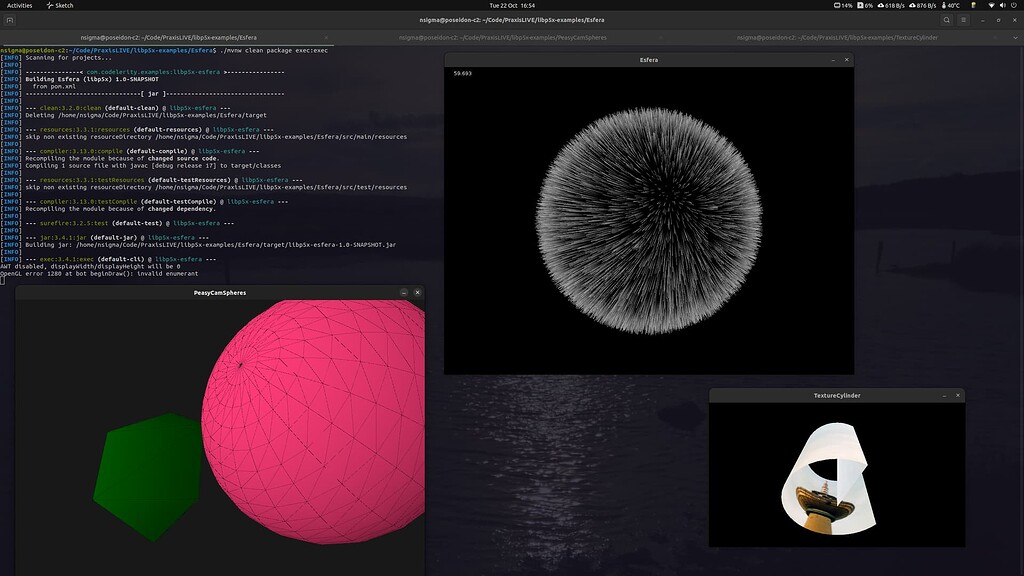Open the terminal hamburger menu
The width and height of the screenshot is (1024, 576).
coord(961,19)
